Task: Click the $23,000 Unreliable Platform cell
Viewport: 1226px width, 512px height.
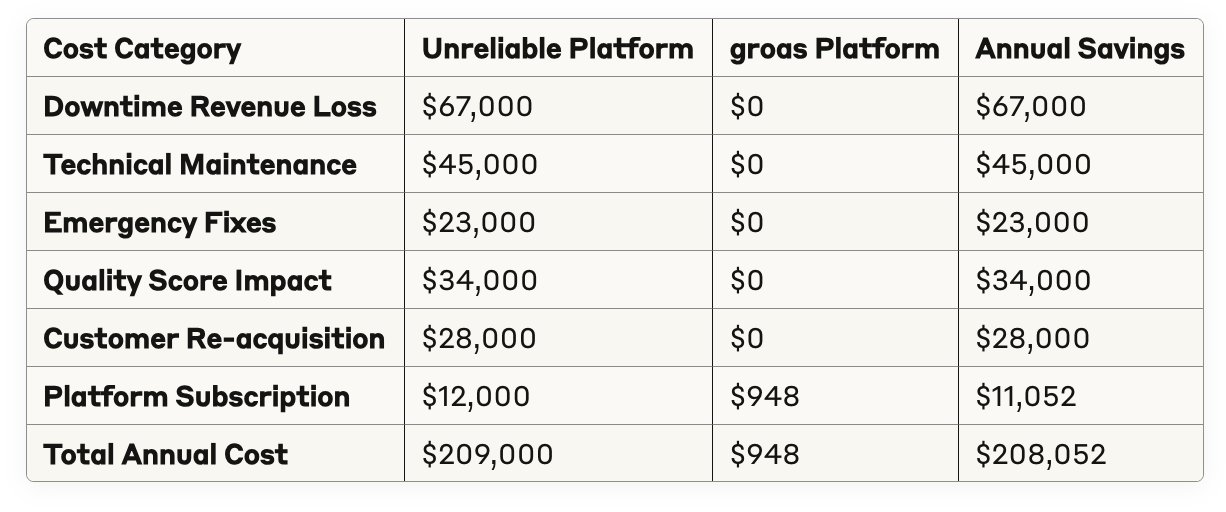Action: pyautogui.click(x=479, y=223)
